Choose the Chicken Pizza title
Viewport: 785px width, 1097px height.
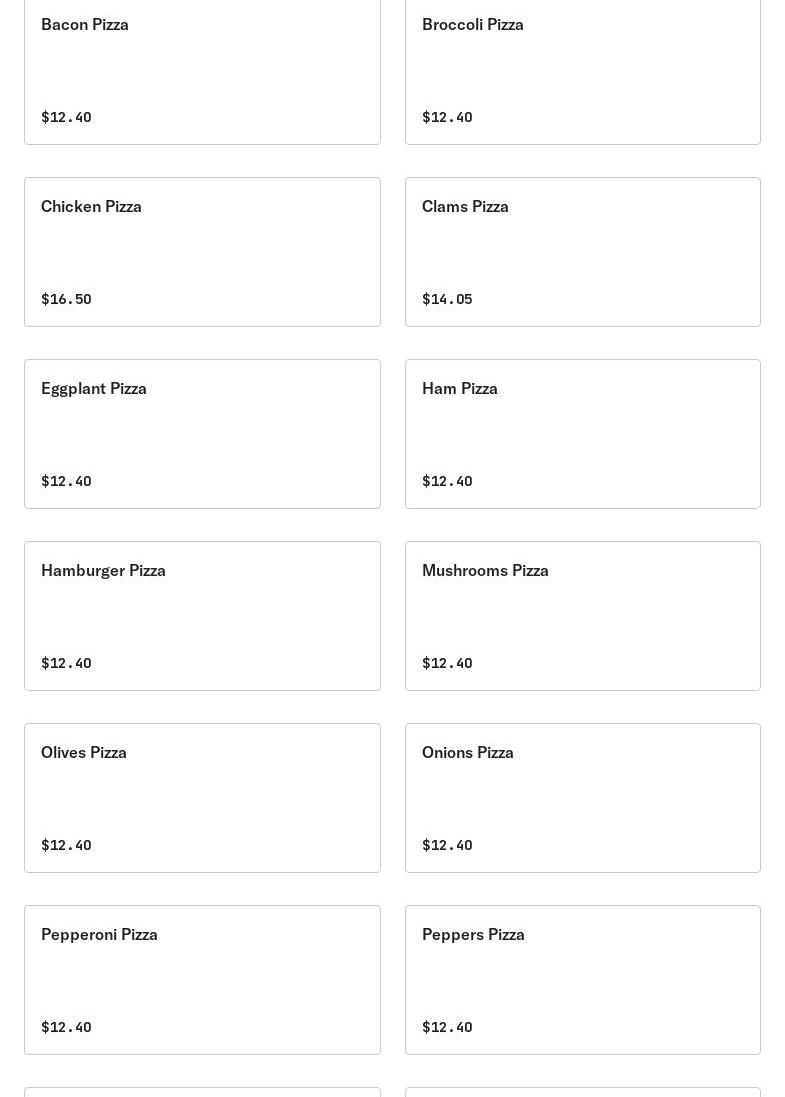point(91,206)
